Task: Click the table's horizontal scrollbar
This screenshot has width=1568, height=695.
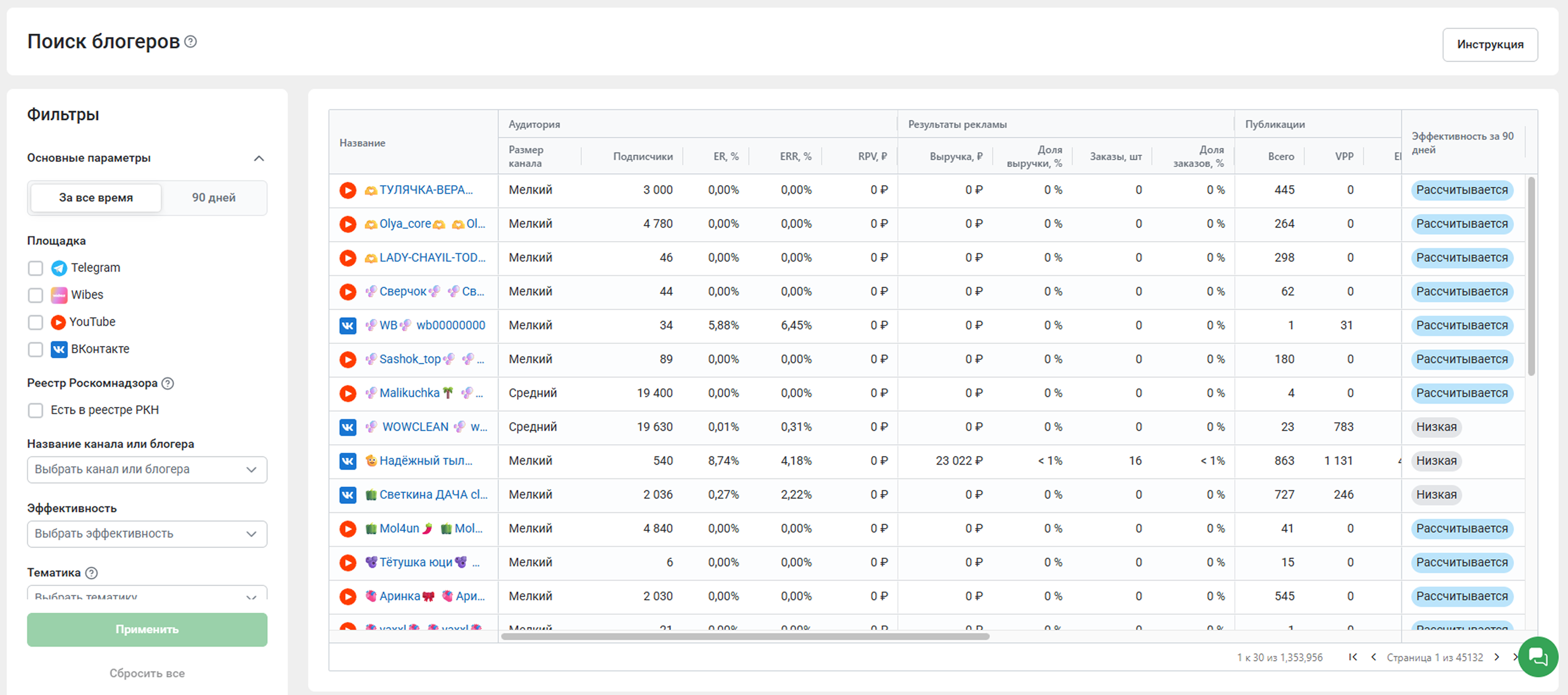Action: click(745, 637)
